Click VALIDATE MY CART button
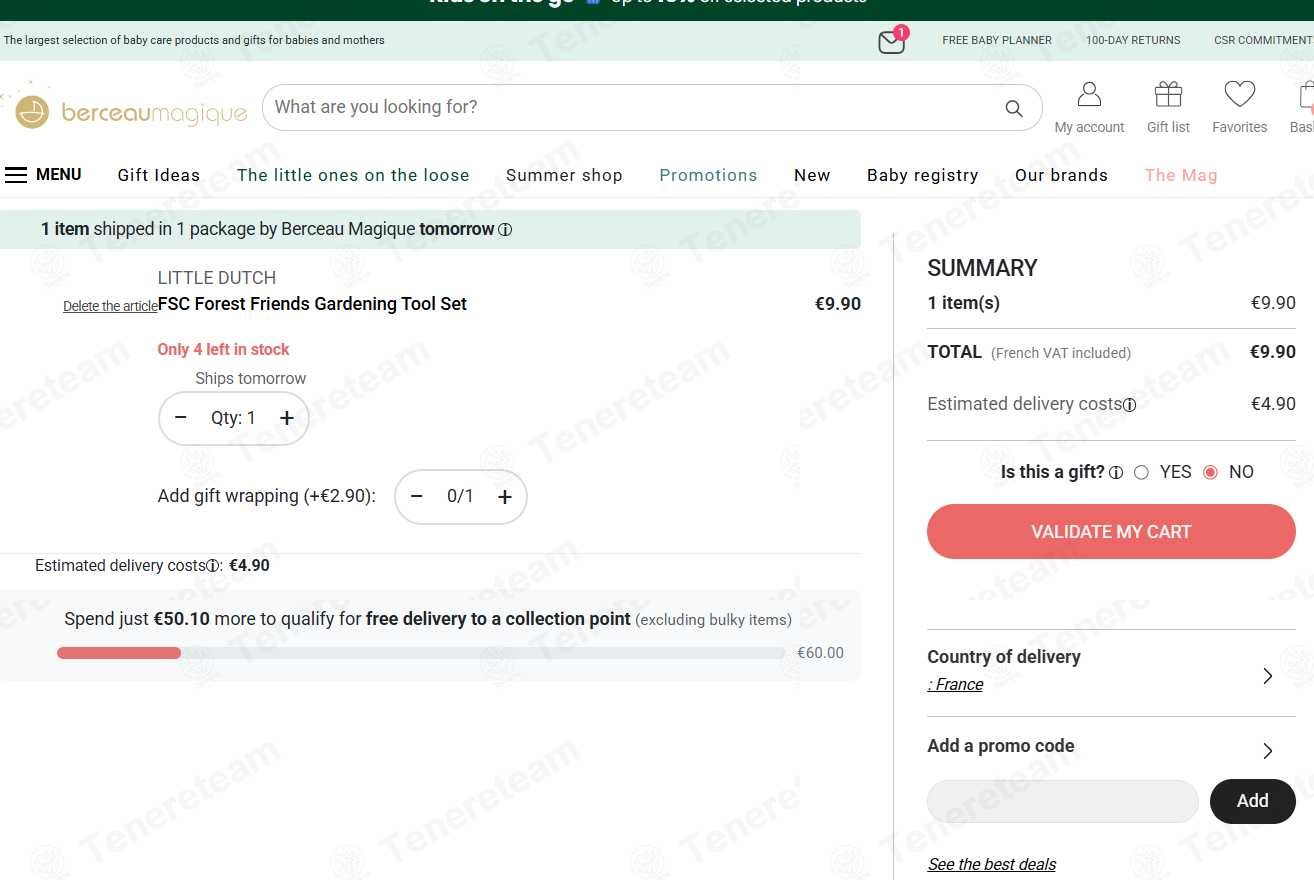This screenshot has width=1314, height=880. click(1111, 531)
